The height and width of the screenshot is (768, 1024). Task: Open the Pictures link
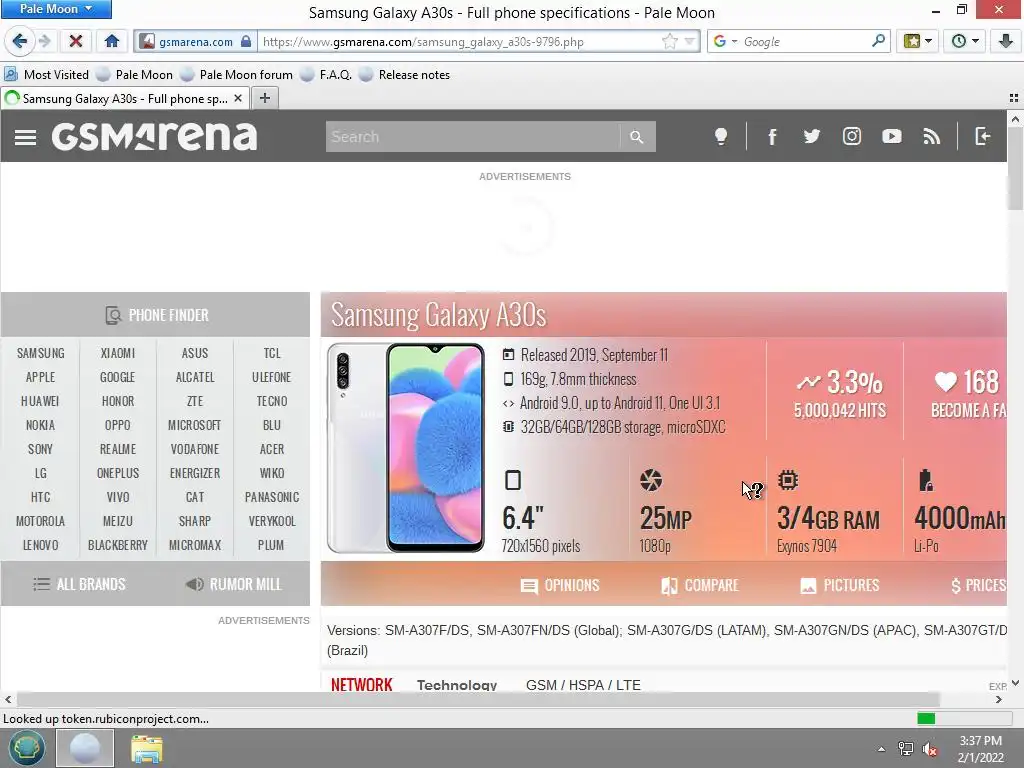pos(840,585)
